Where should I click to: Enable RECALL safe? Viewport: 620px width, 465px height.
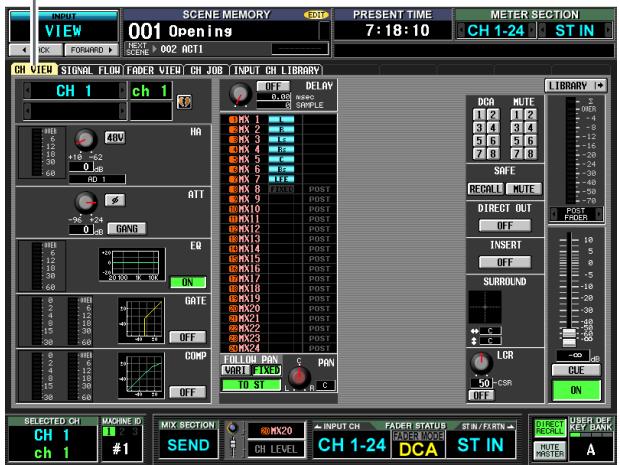(486, 189)
